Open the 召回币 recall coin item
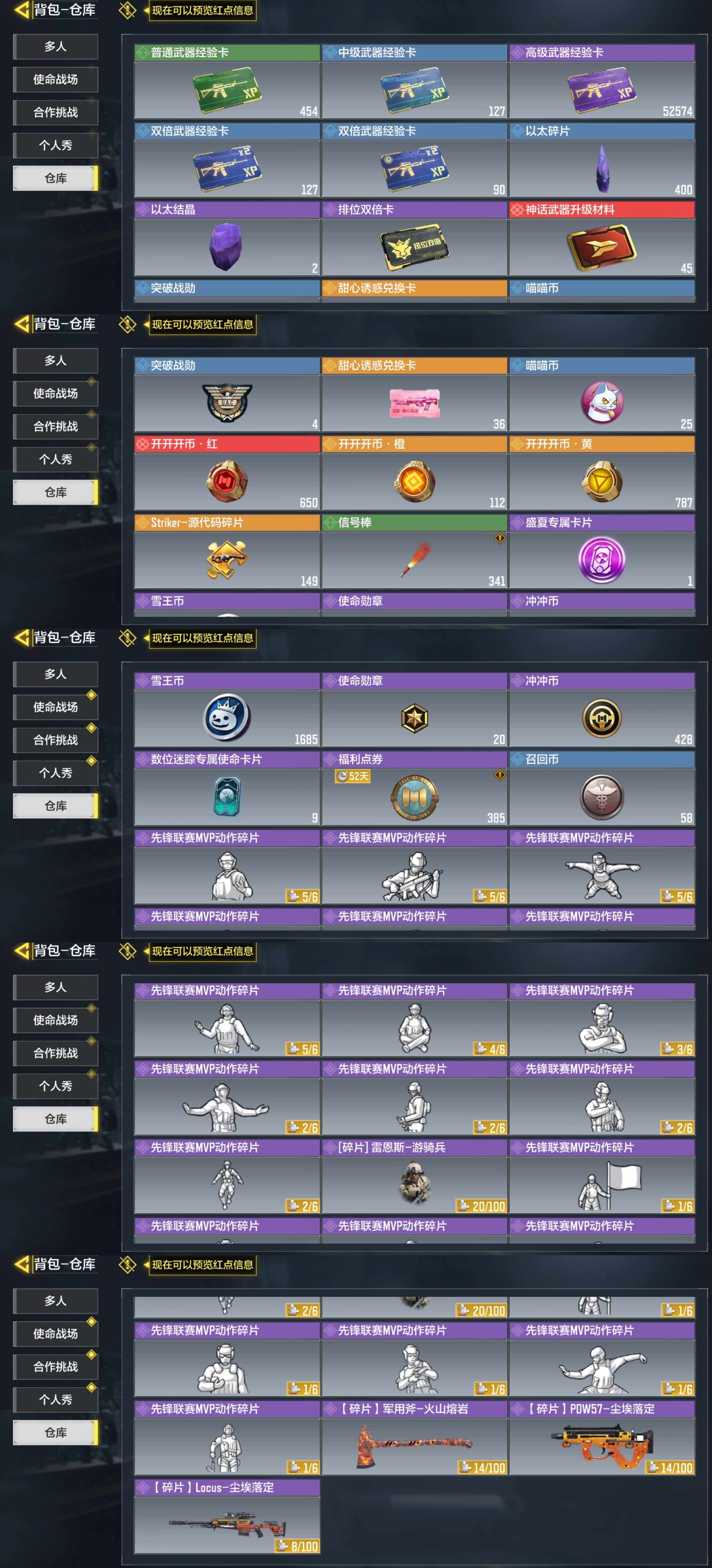This screenshot has width=712, height=1568. coord(602,797)
